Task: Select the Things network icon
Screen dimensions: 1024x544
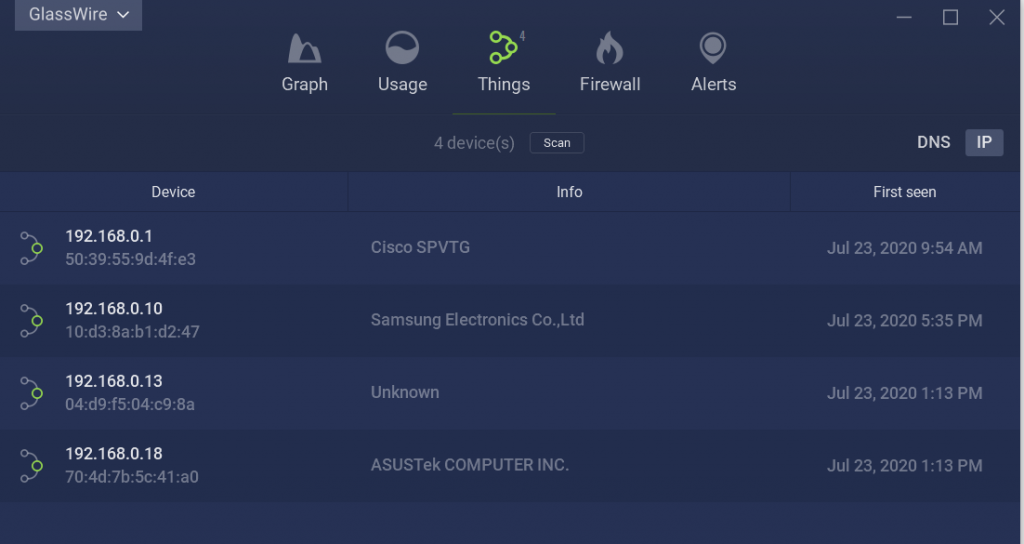Action: coord(504,47)
